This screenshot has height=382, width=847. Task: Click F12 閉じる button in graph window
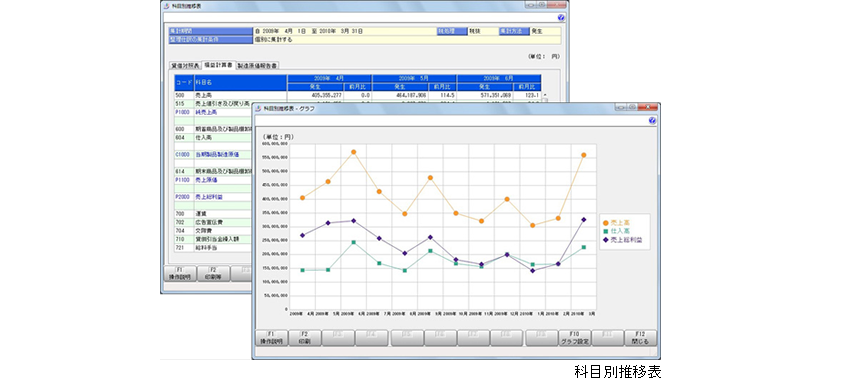coord(641,338)
